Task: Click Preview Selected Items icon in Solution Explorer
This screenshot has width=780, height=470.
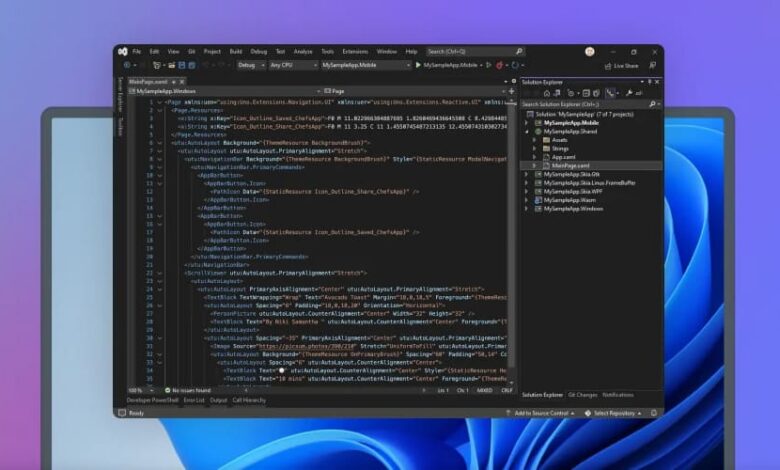Action: (639, 93)
